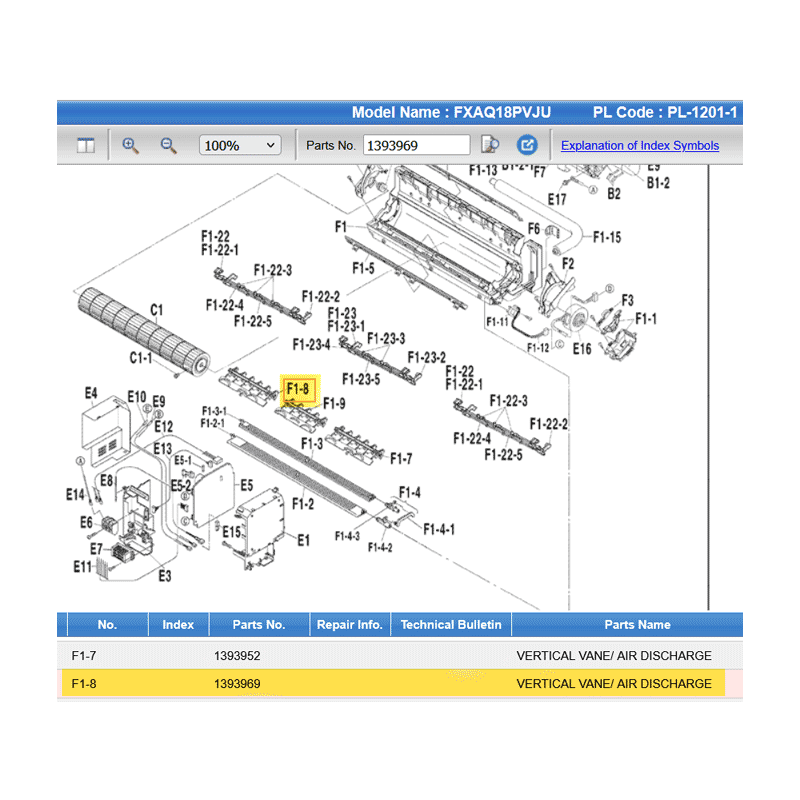Click the Repair Info. column header
This screenshot has width=800, height=800.
[x=349, y=624]
